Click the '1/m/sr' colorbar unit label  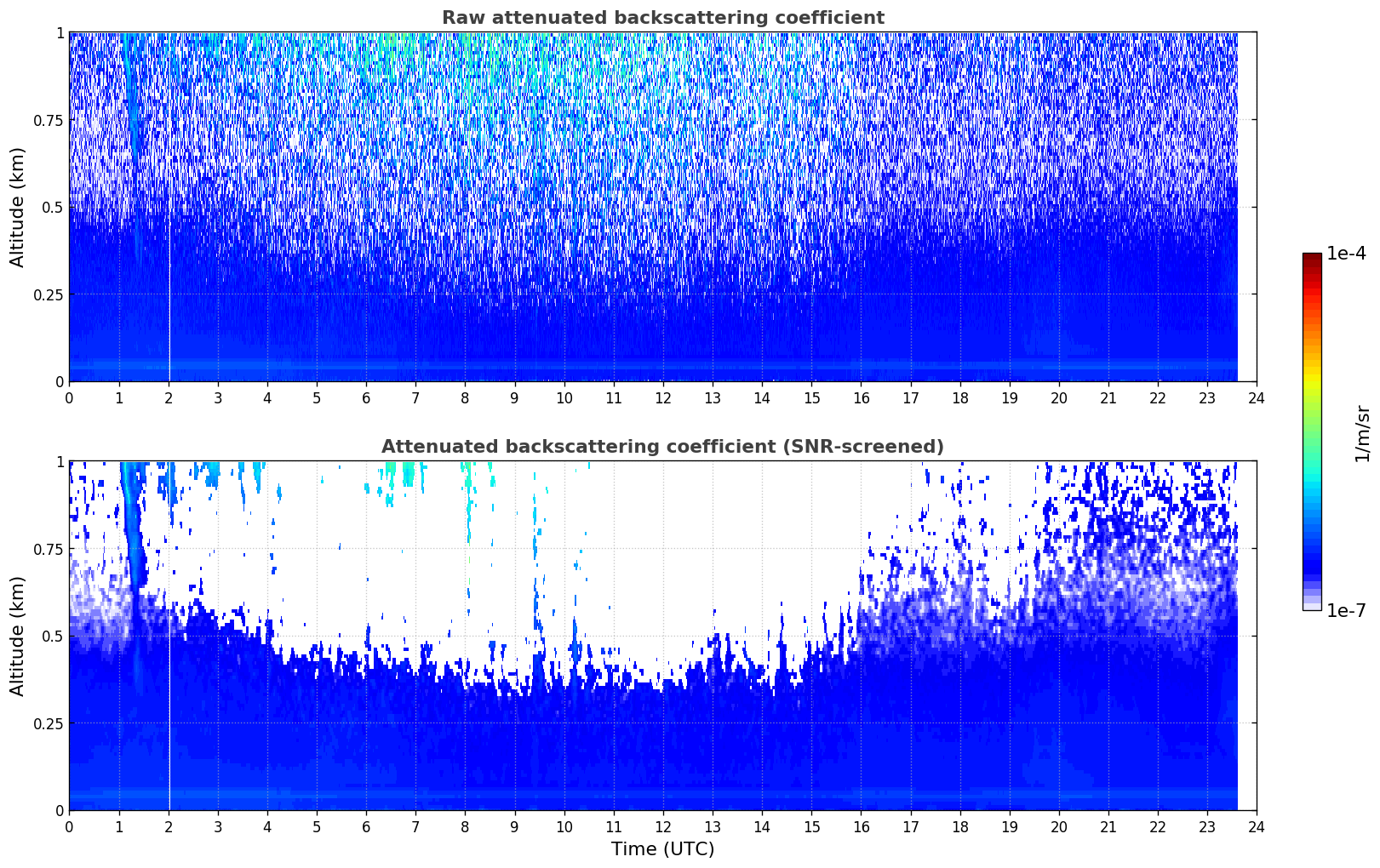tap(1362, 432)
